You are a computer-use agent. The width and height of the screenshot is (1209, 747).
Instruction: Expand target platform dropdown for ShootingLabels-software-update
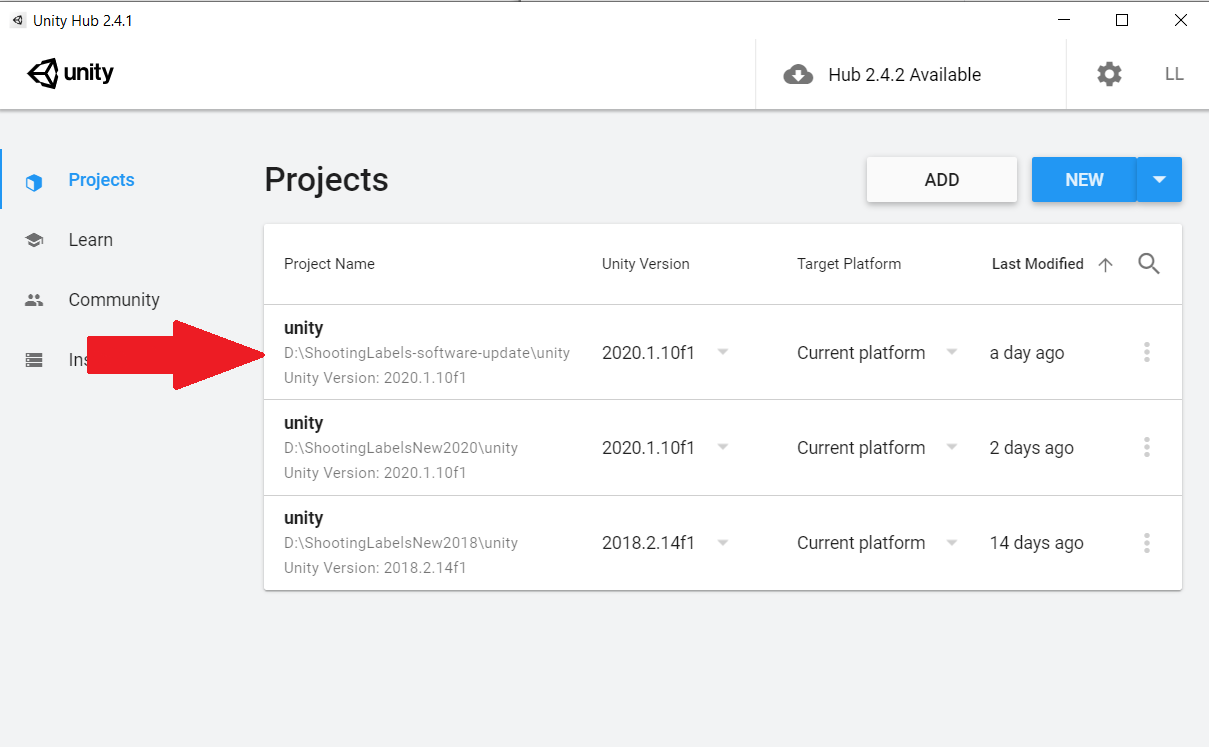click(x=952, y=352)
